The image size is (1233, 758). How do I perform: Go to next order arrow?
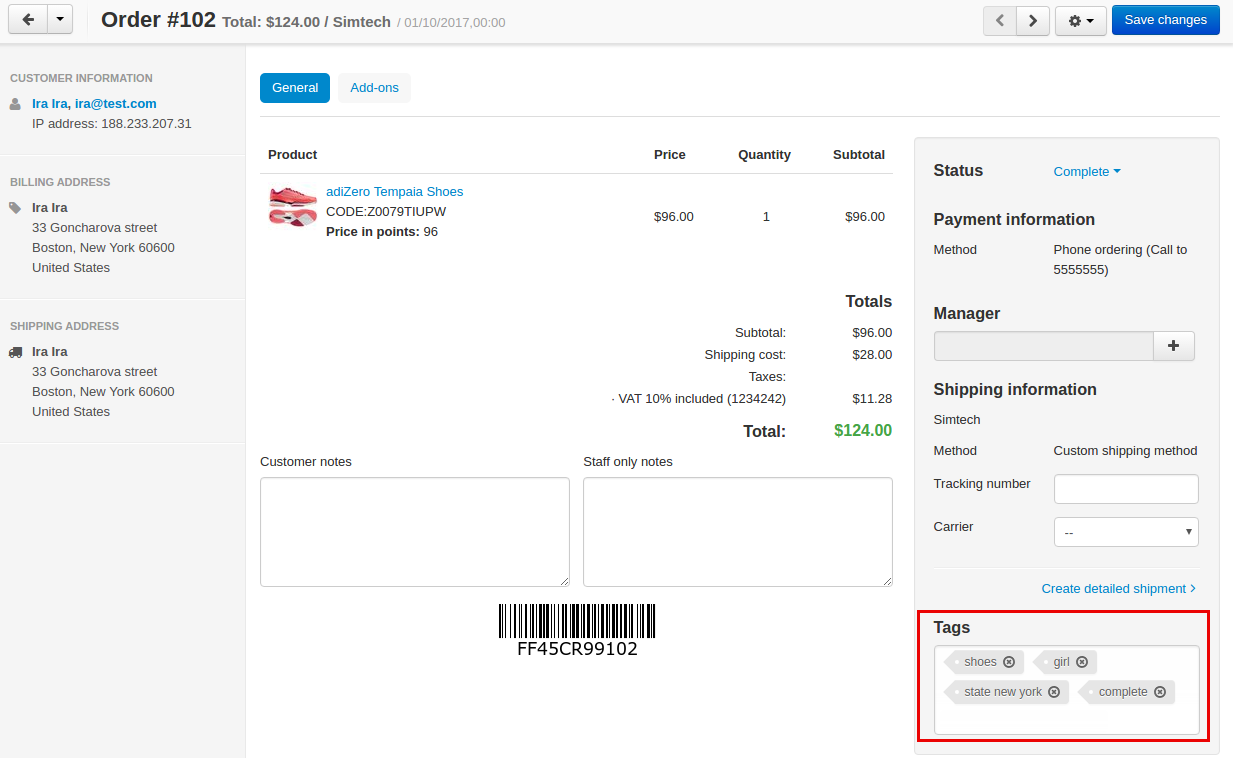pos(1033,20)
